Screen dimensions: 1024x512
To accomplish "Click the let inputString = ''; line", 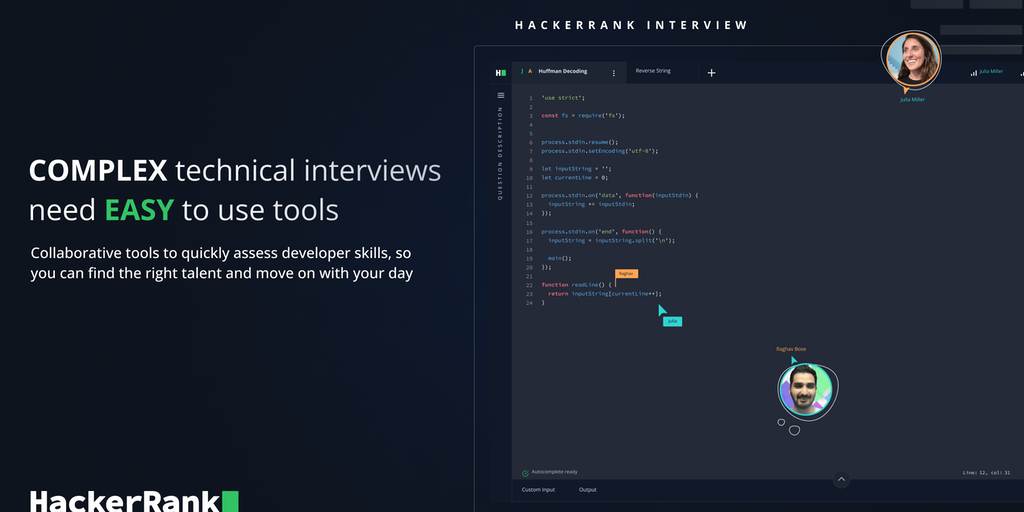I will 576,168.
